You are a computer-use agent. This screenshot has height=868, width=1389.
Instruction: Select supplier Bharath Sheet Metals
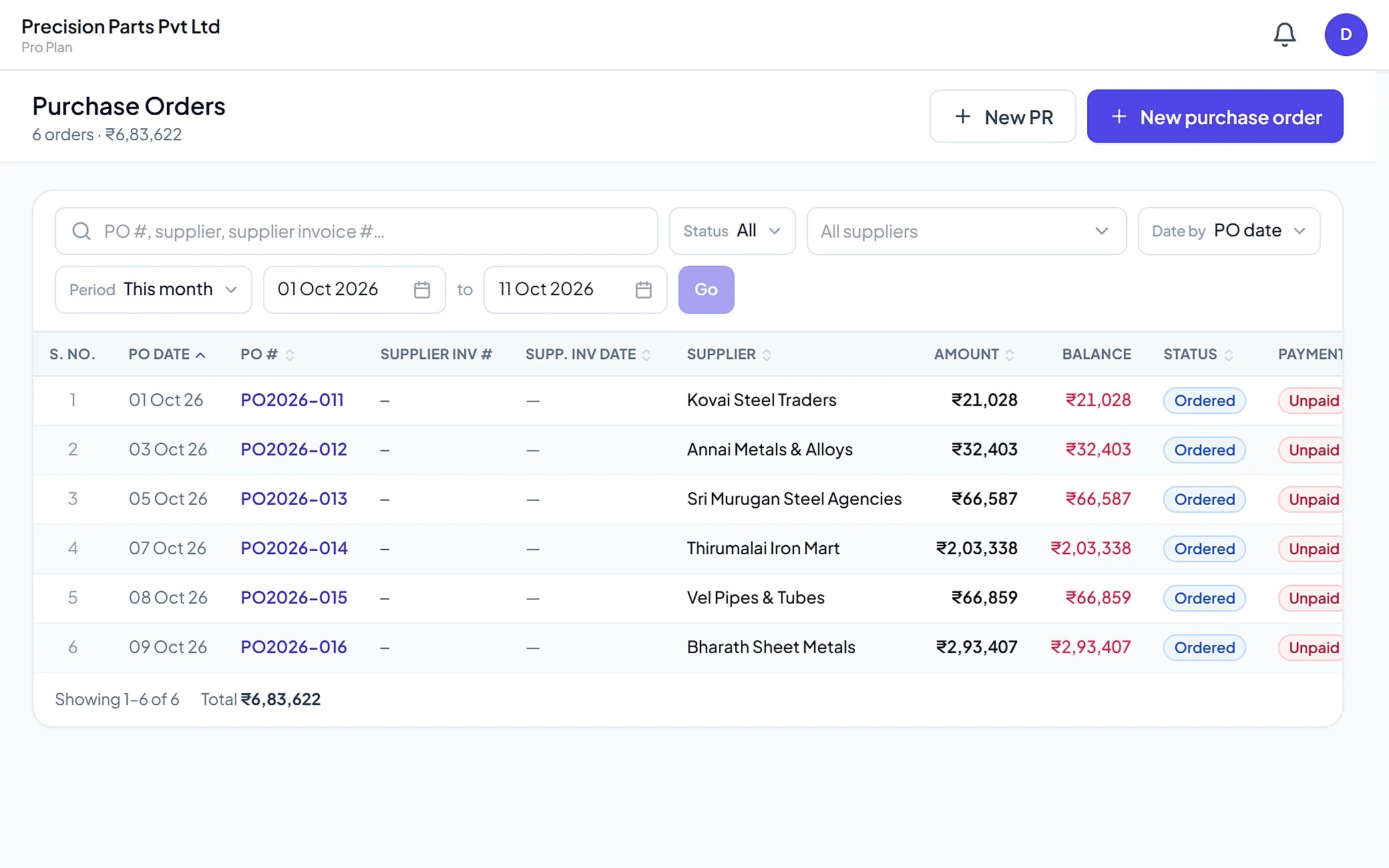point(771,647)
